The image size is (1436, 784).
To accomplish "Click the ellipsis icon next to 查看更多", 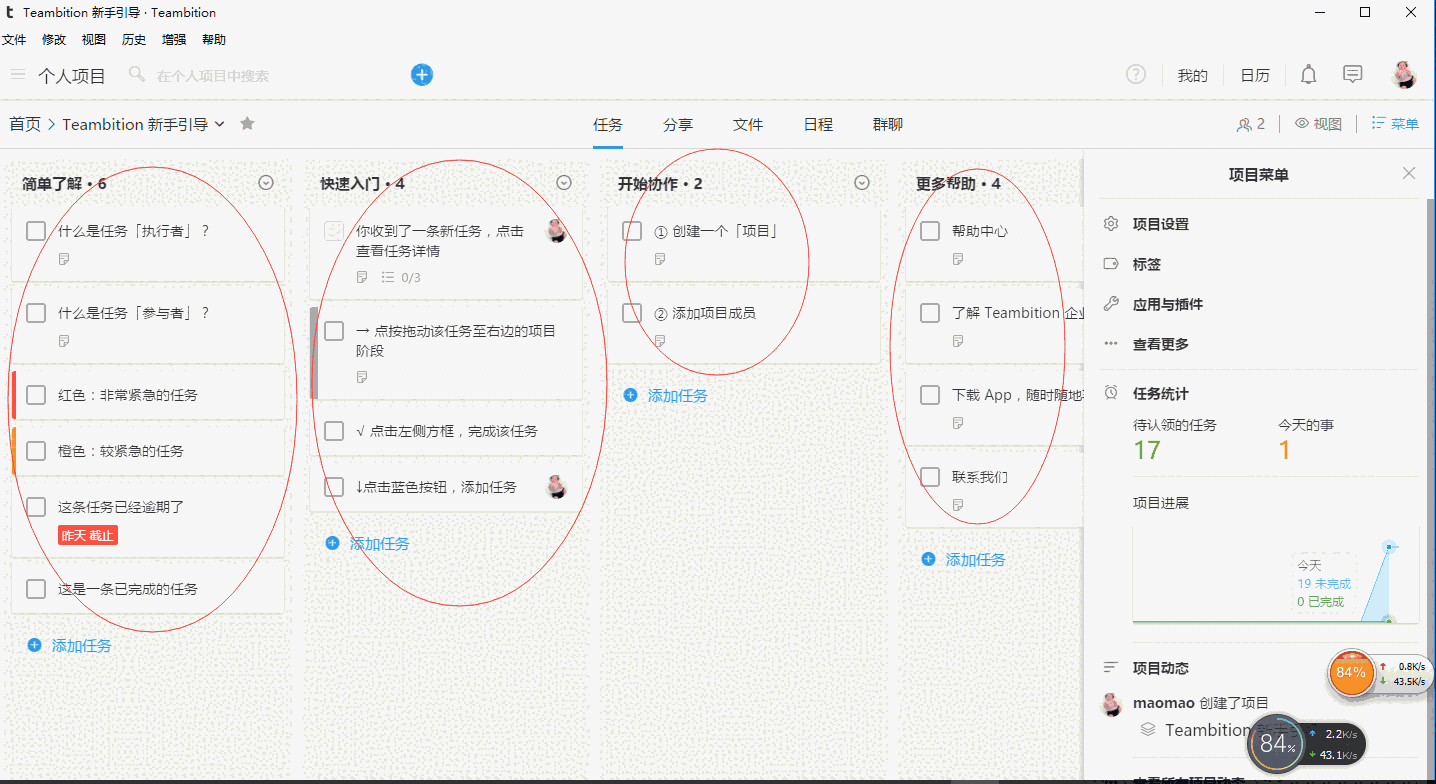I will [x=1111, y=344].
